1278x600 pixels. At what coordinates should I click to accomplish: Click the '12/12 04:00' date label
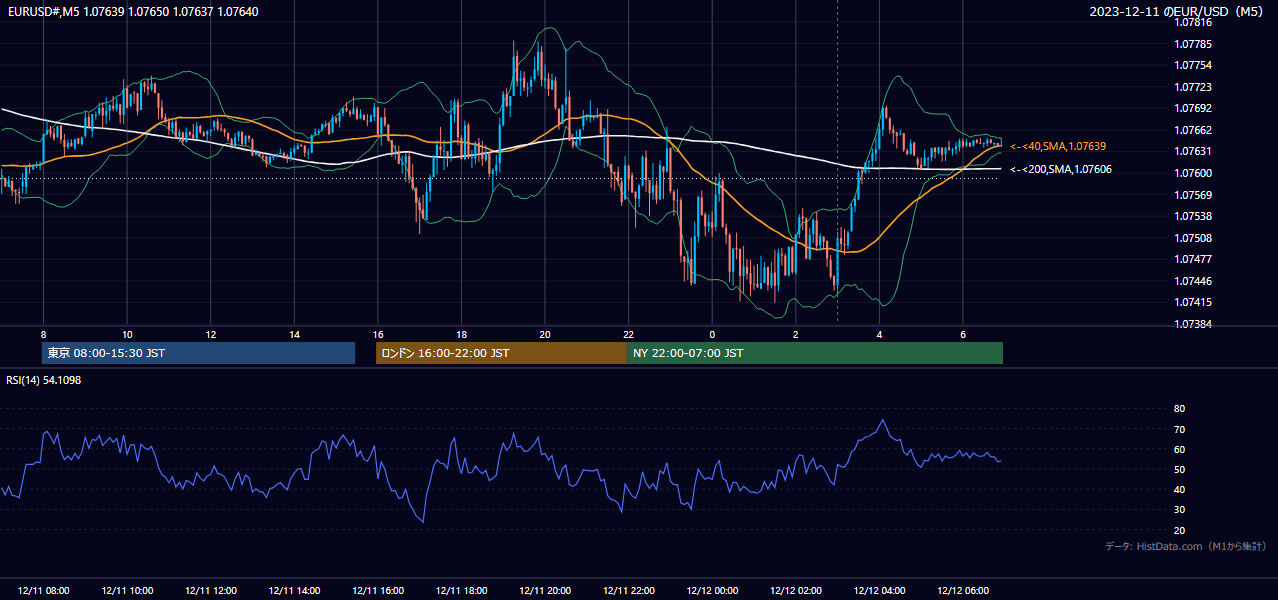[879, 591]
